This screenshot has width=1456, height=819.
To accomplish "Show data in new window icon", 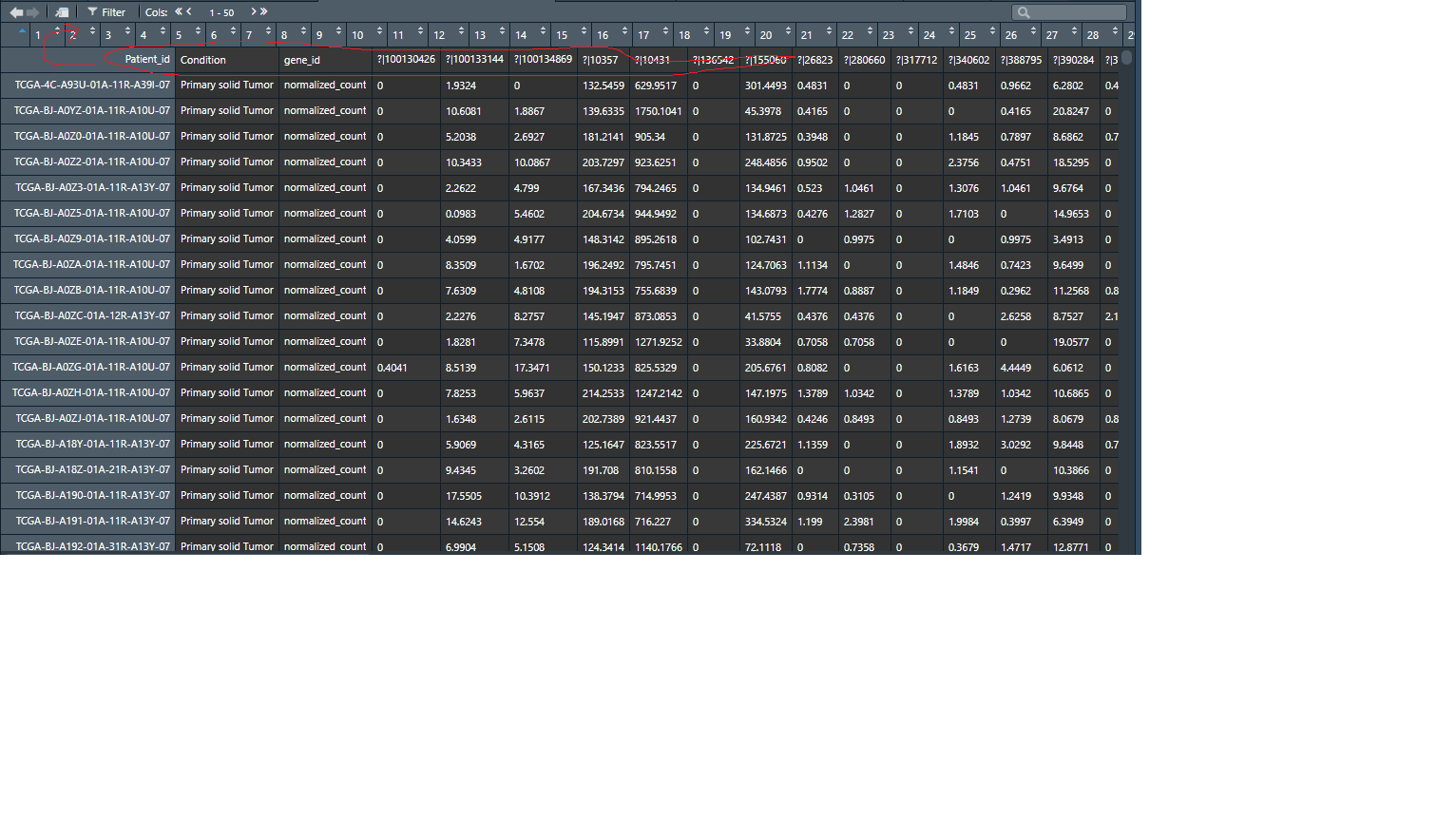I will 62,12.
